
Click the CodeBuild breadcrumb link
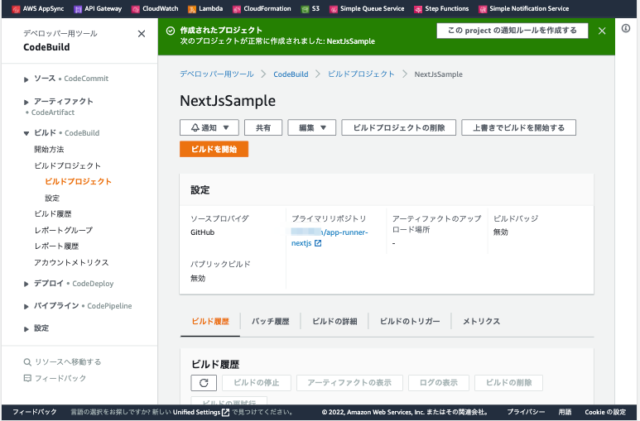coord(291,74)
